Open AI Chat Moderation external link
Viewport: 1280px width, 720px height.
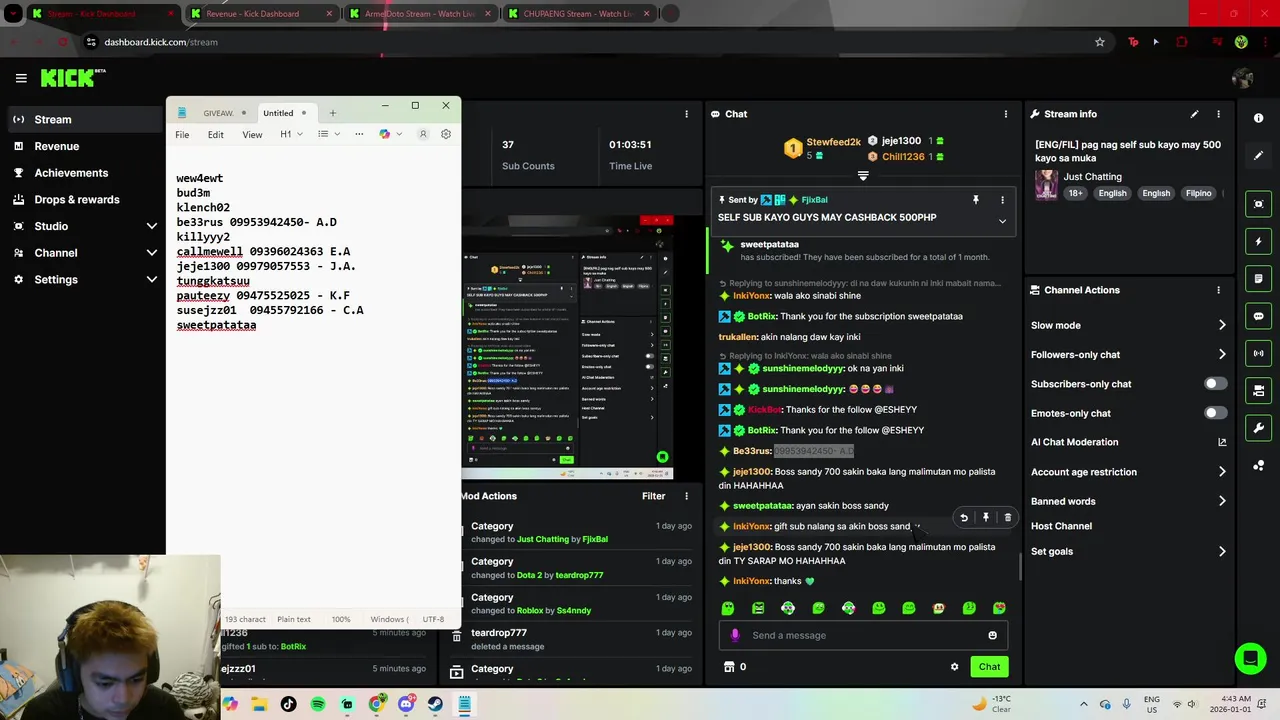point(1222,442)
